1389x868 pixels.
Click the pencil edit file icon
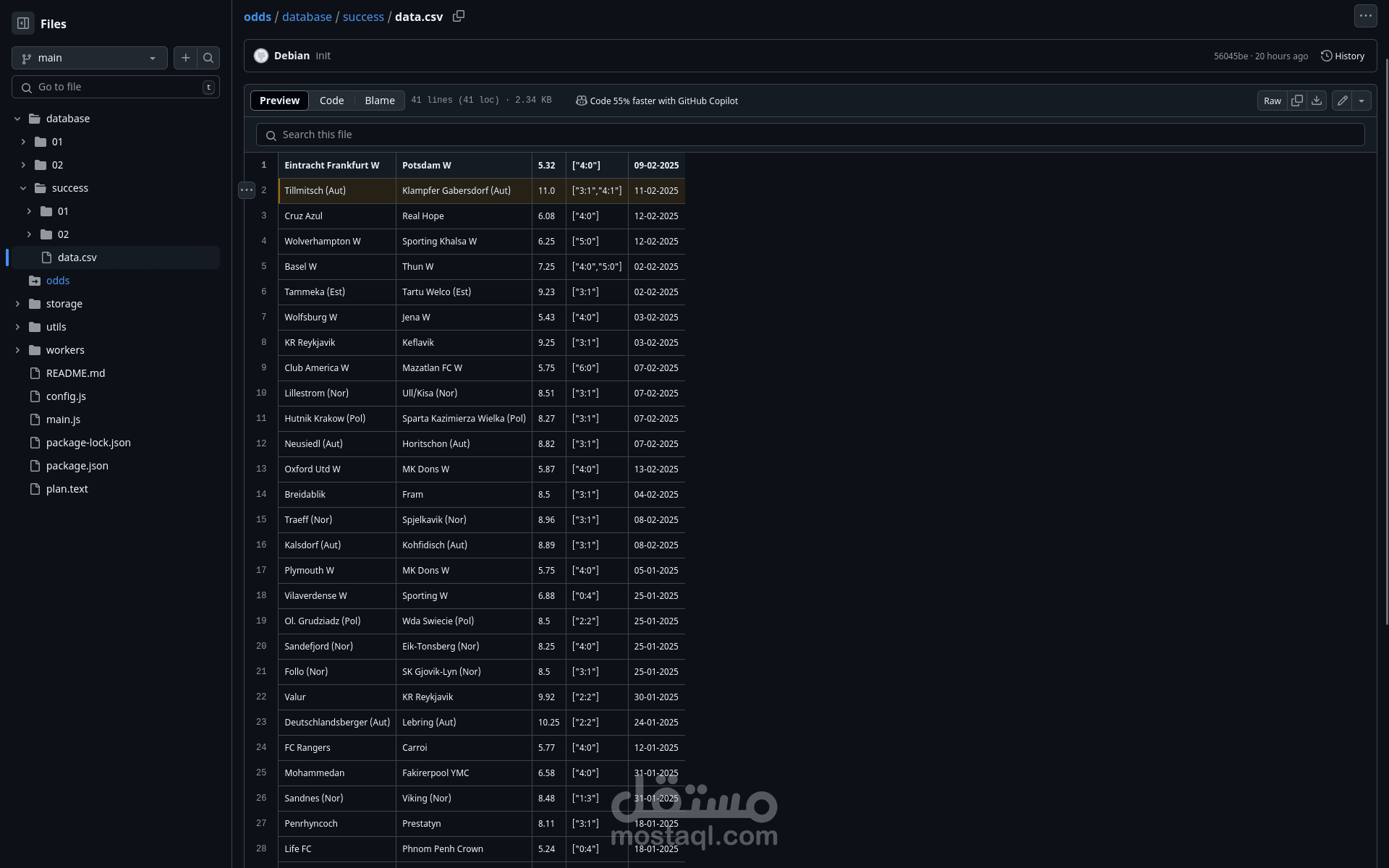pos(1343,101)
